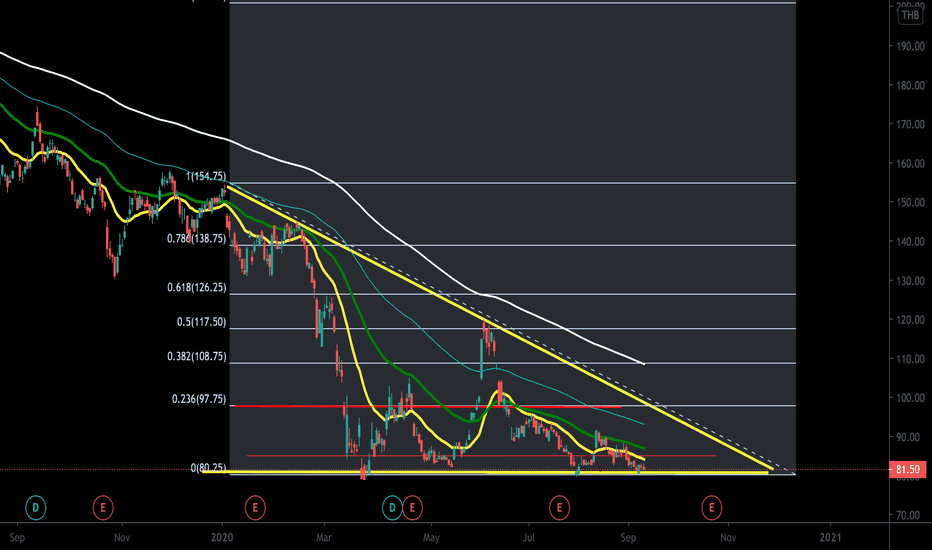The height and width of the screenshot is (550, 932).
Task: Click the Jul label on time axis
Action: (528, 538)
